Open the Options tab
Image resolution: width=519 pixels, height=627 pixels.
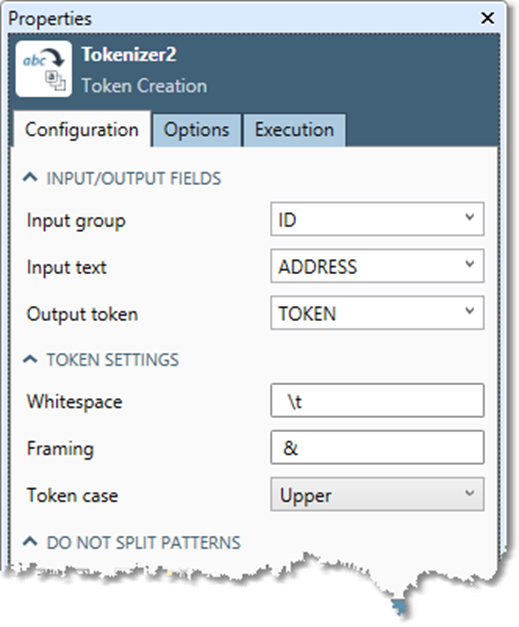196,130
